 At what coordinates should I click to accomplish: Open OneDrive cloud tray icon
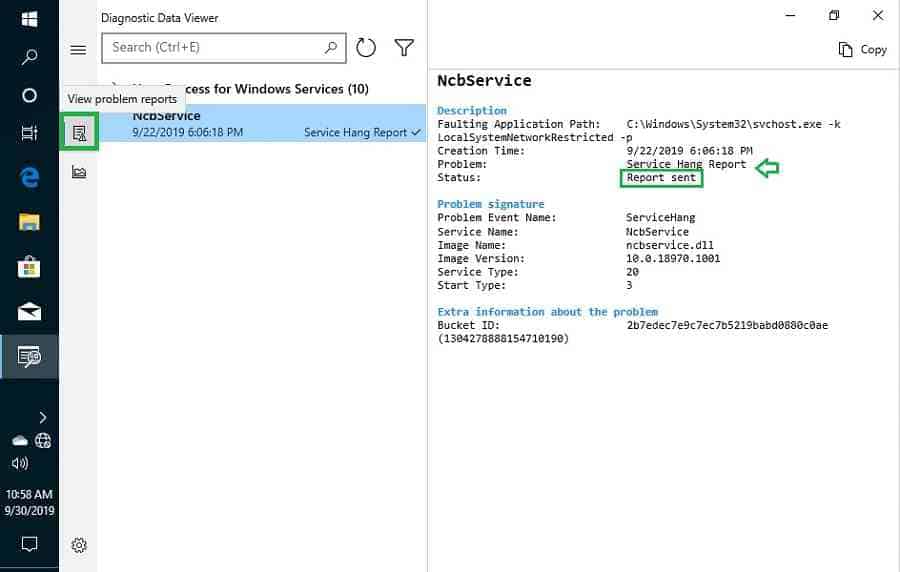click(x=20, y=441)
